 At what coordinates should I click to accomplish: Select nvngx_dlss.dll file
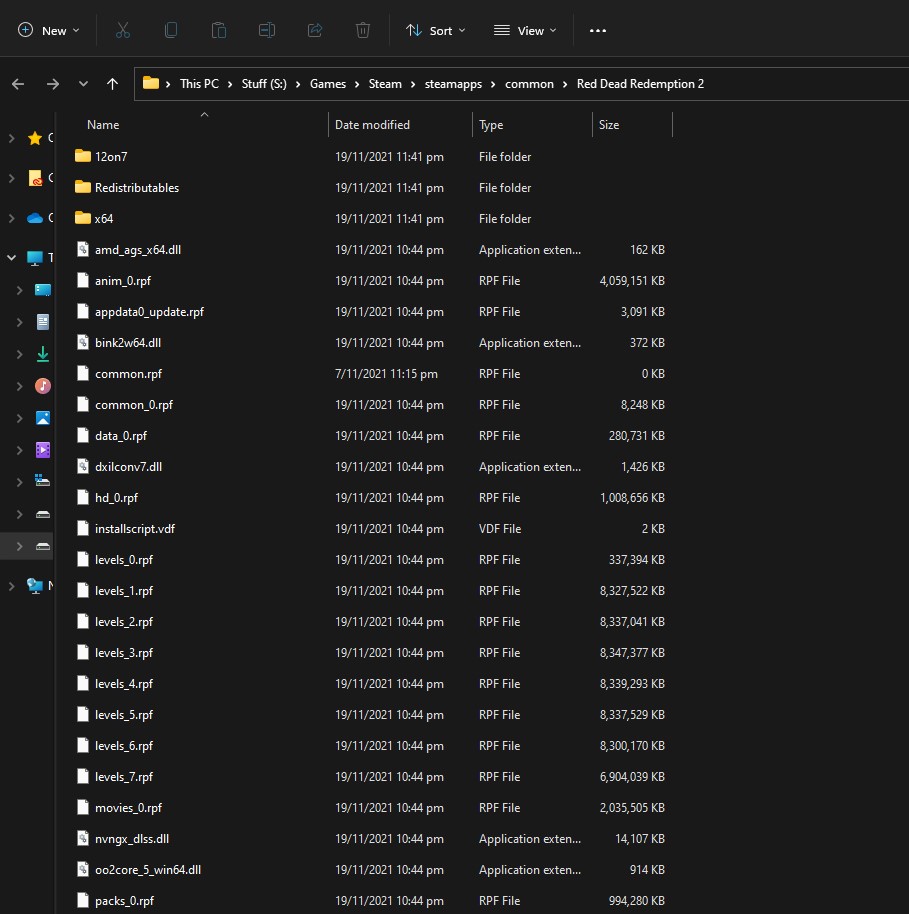(x=371, y=839)
